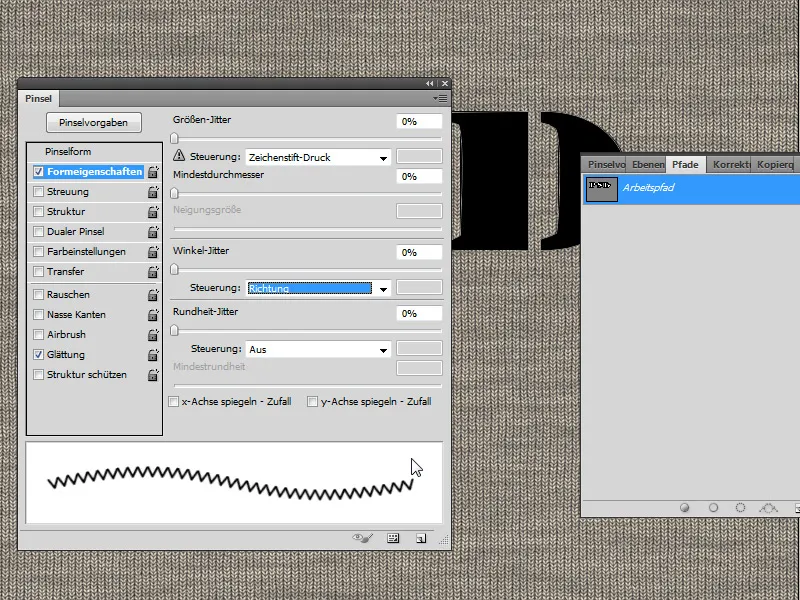The image size is (800, 600).
Task: Enable the Airbrush checkbox
Action: click(38, 334)
